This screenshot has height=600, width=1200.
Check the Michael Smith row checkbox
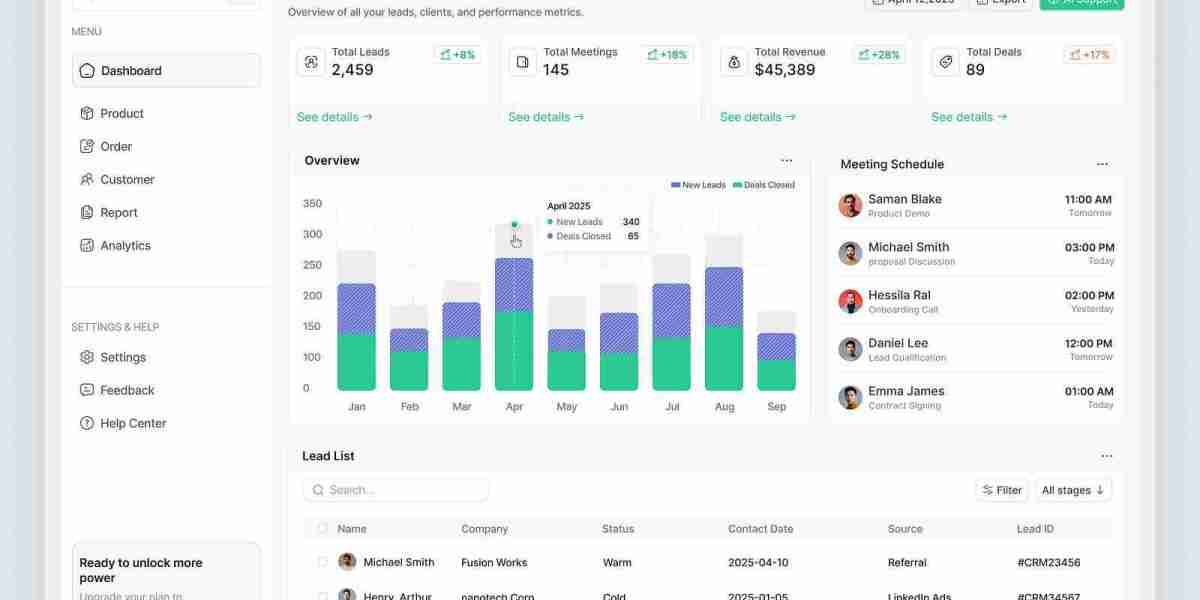322,562
